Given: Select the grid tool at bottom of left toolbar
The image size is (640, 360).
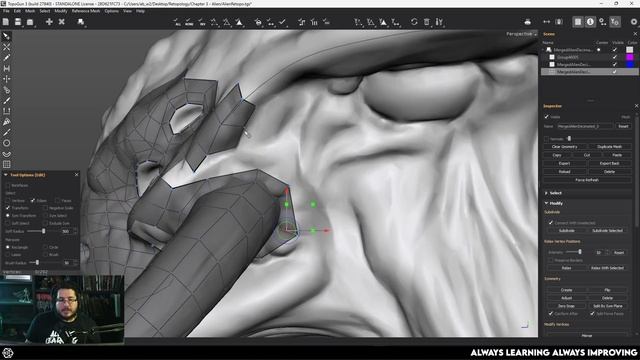Looking at the screenshot, I should [7, 164].
